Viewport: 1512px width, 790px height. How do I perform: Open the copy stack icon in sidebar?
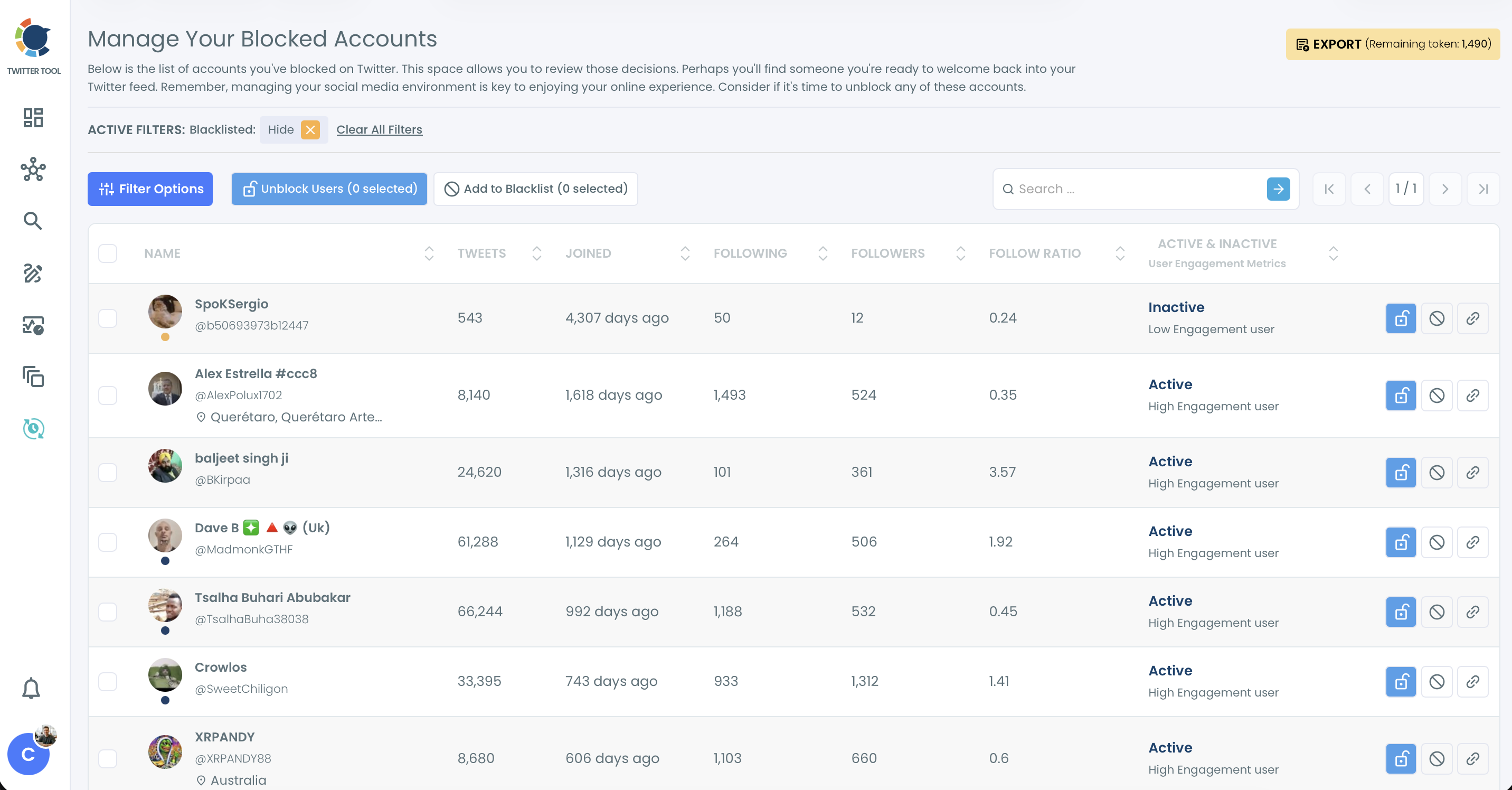coord(33,377)
